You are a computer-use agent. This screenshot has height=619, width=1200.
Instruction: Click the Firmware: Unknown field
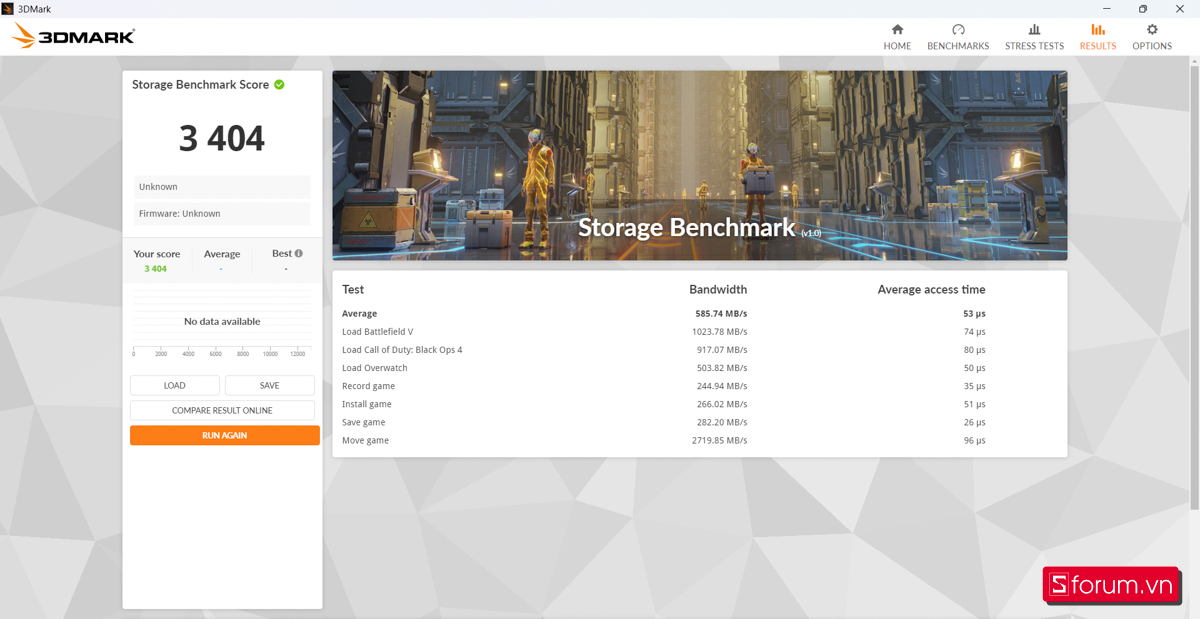[222, 214]
